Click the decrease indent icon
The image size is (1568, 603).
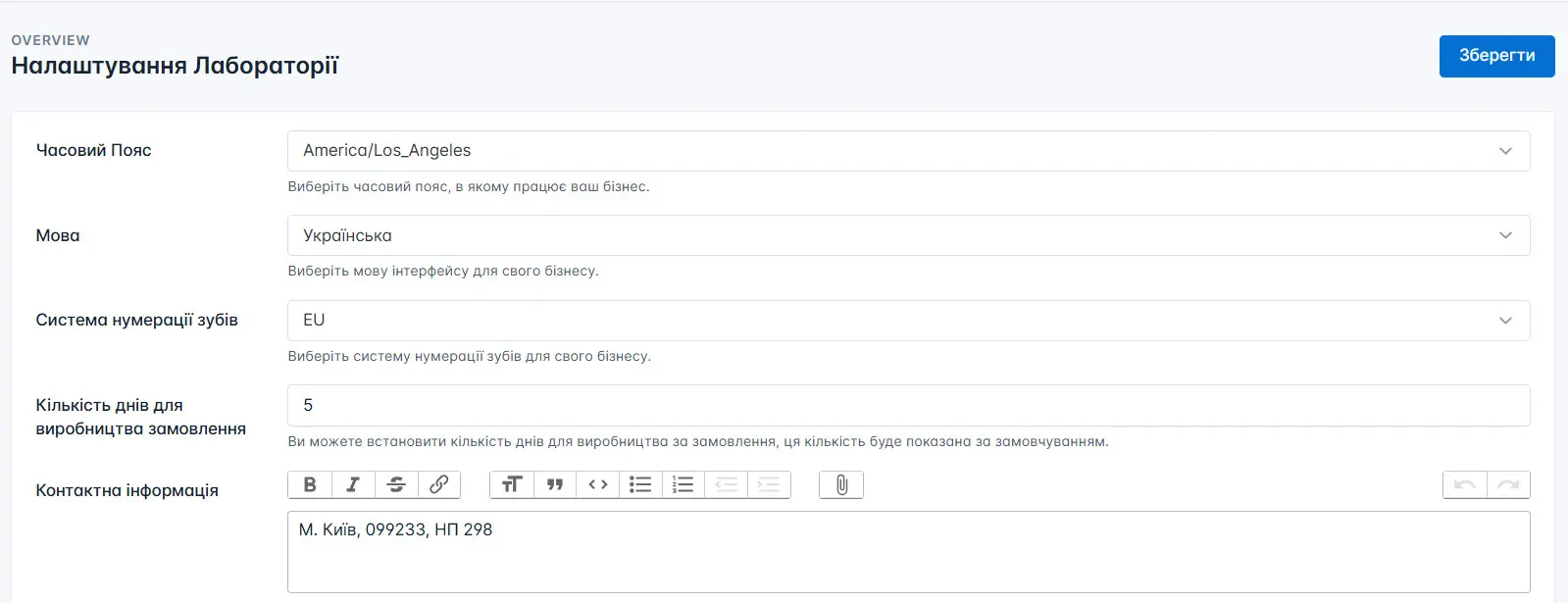click(727, 484)
